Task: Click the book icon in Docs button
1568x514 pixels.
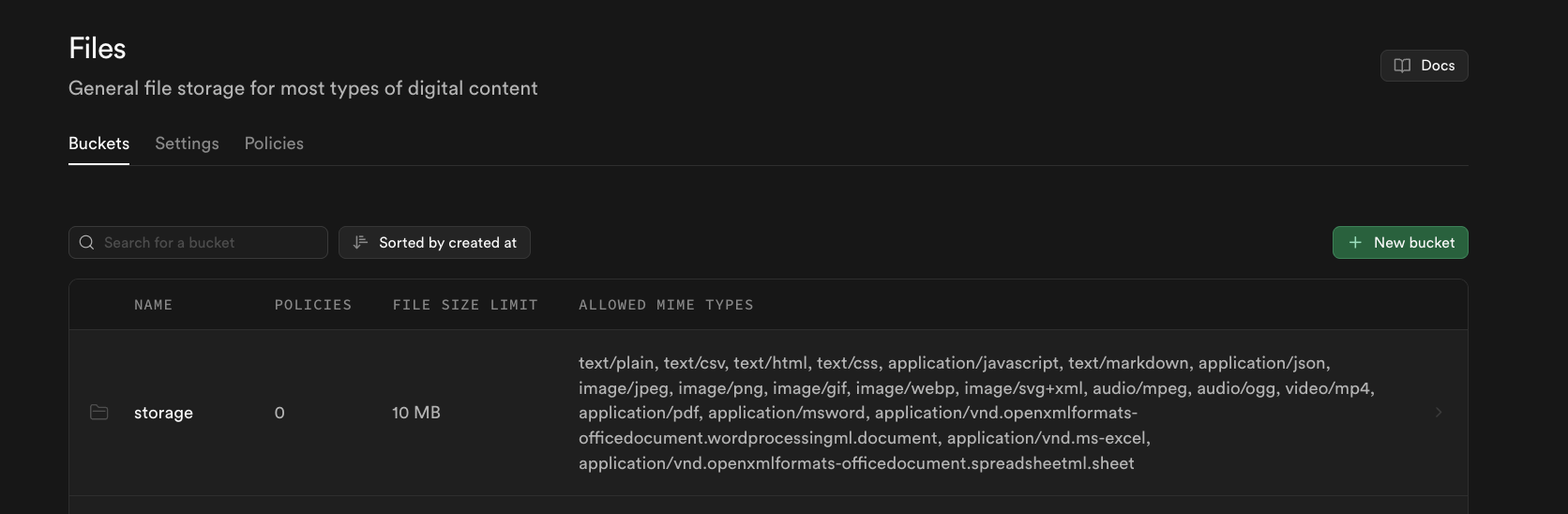Action: (x=1402, y=66)
